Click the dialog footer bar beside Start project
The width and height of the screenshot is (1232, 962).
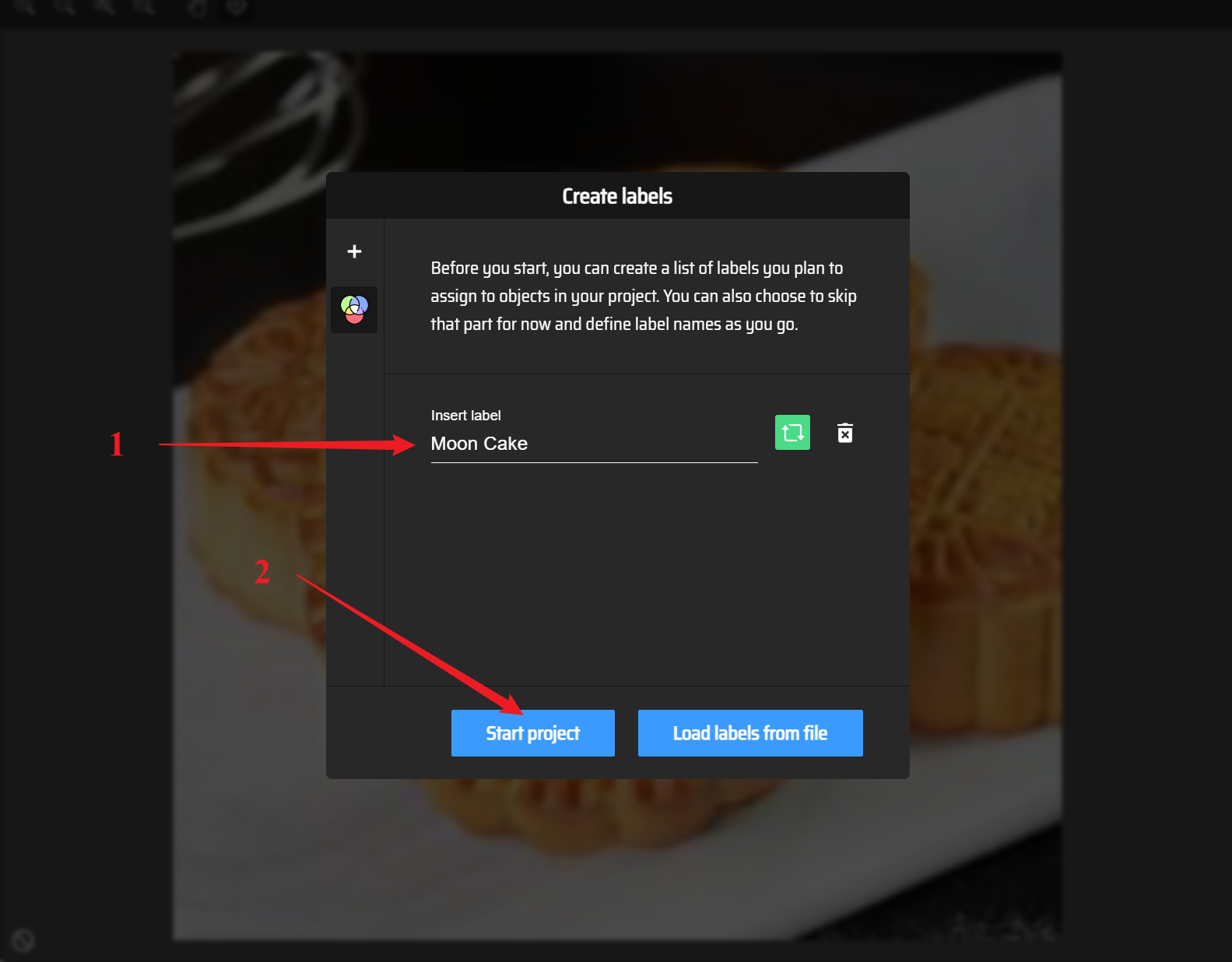point(388,732)
